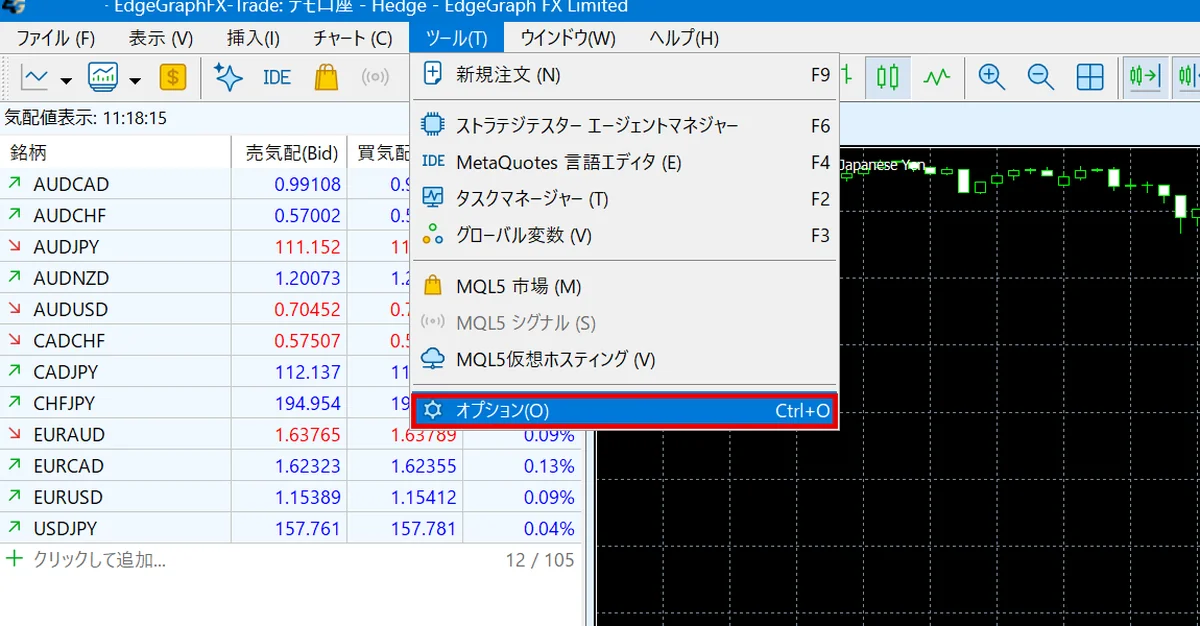Click the shopping bag market toolbar icon
The width and height of the screenshot is (1200, 626).
coord(326,77)
